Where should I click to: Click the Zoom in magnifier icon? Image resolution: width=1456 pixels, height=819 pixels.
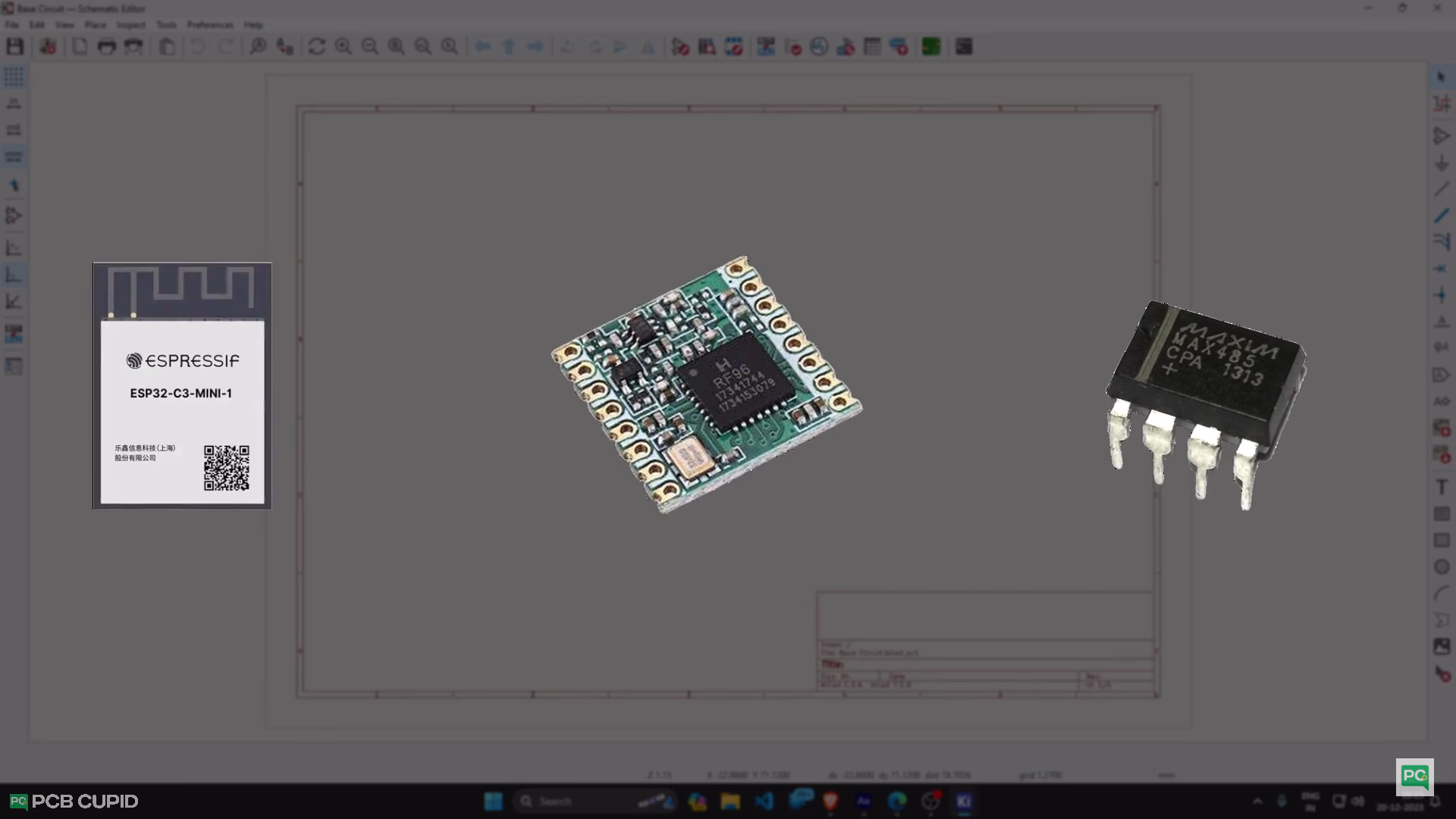[x=343, y=47]
